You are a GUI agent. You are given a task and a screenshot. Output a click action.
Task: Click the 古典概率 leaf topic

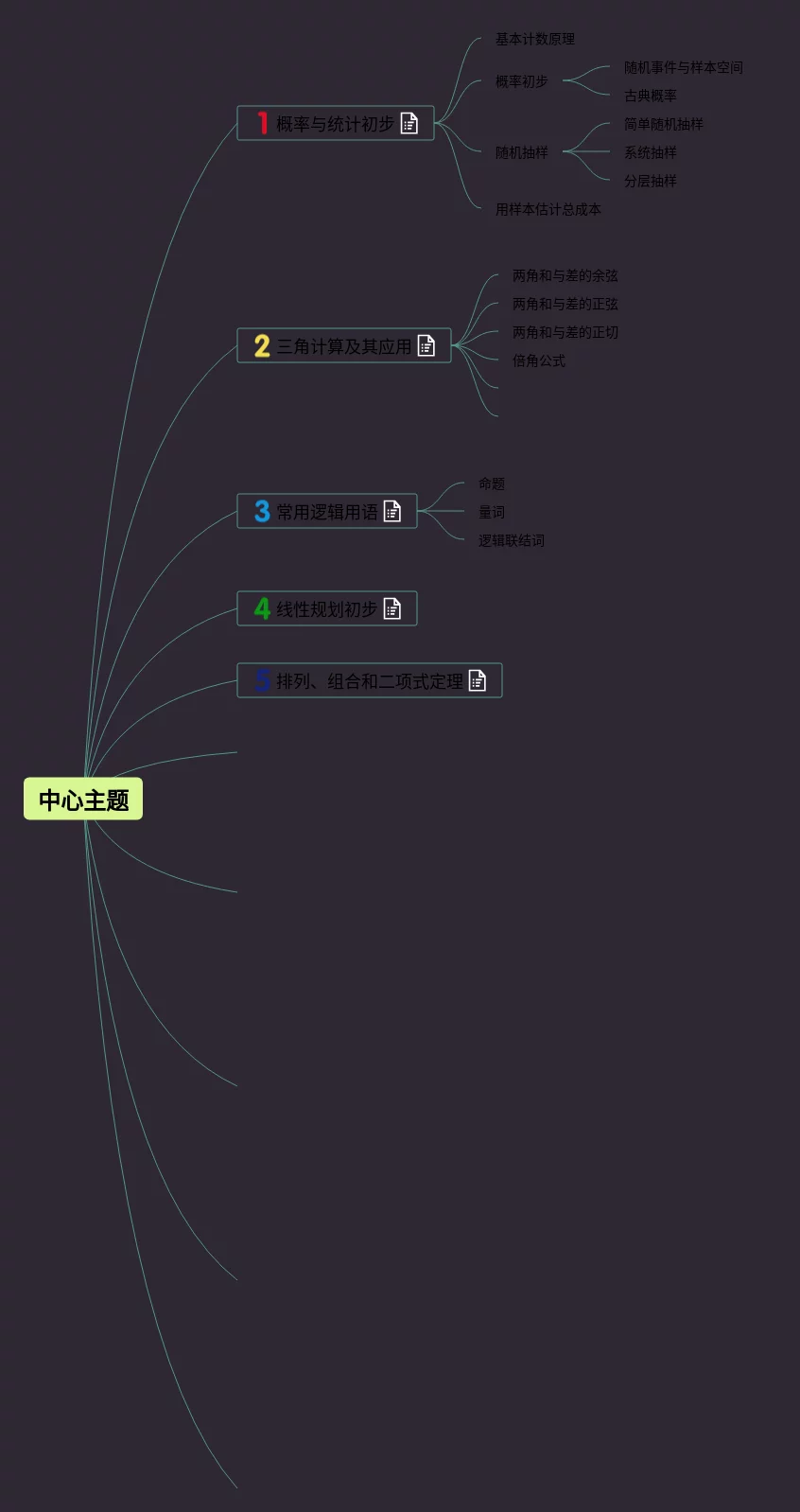[650, 96]
